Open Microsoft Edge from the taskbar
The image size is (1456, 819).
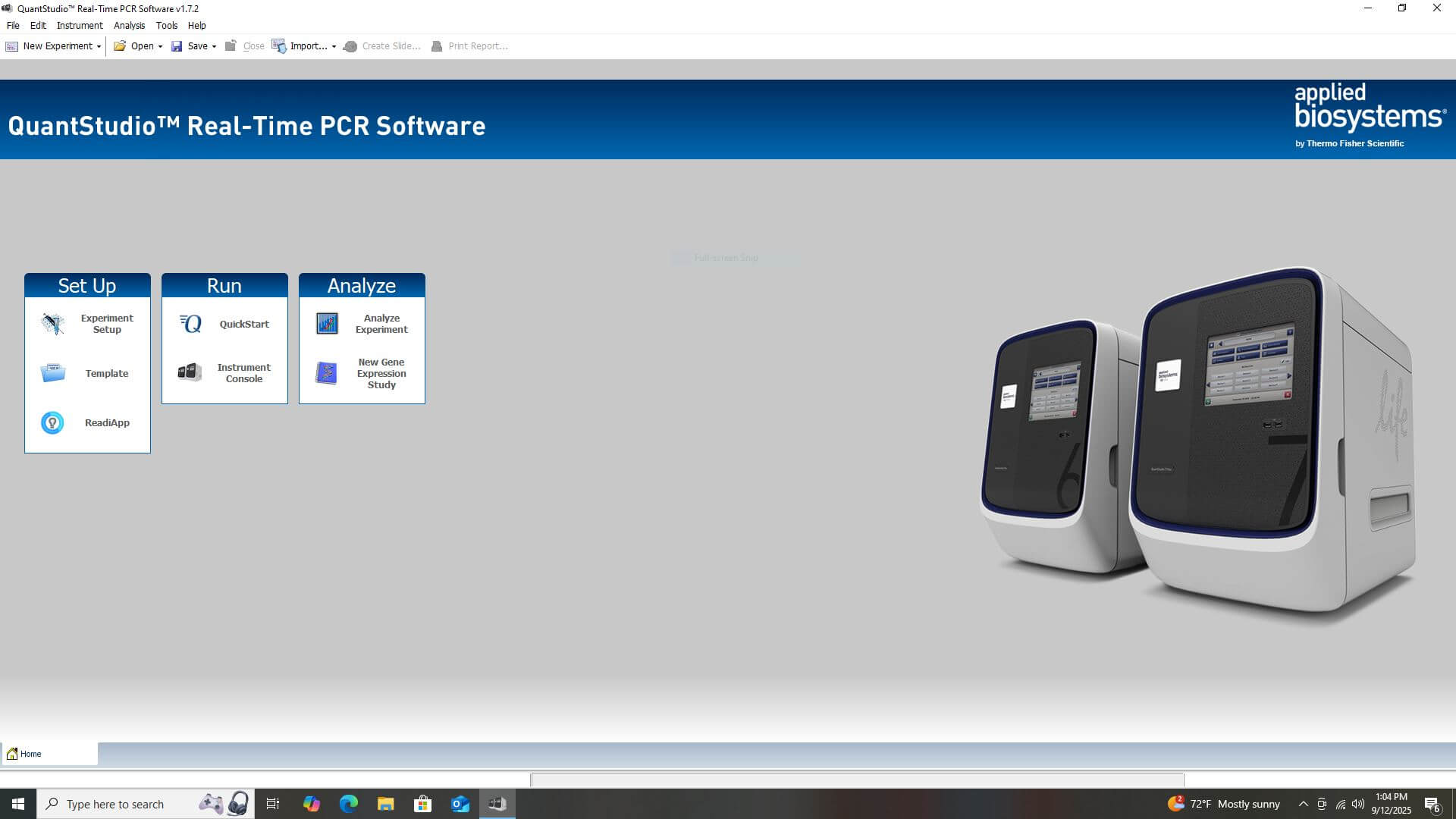(x=348, y=804)
